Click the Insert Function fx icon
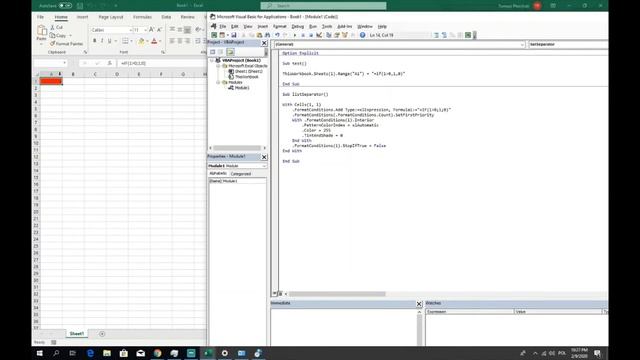 point(109,63)
